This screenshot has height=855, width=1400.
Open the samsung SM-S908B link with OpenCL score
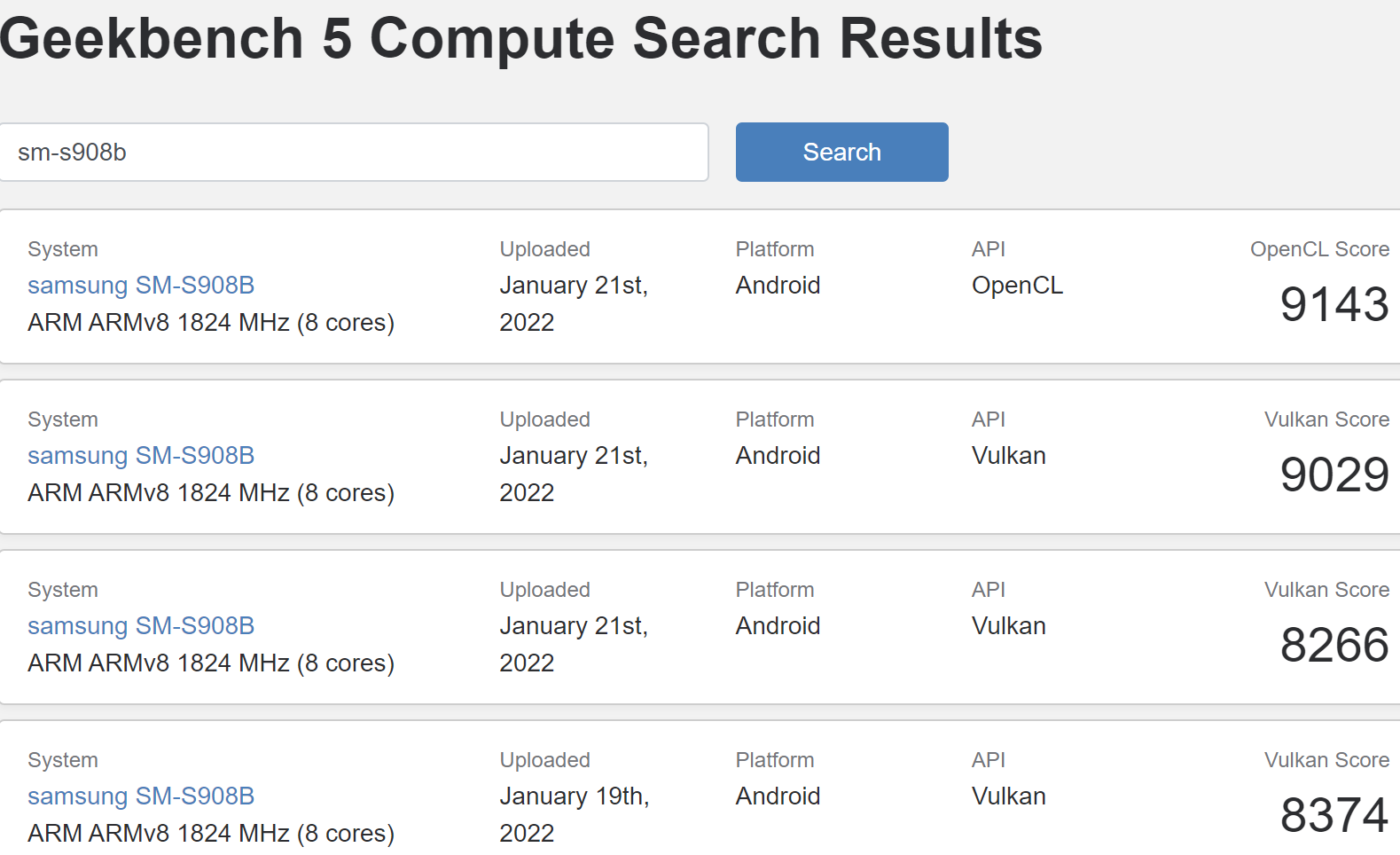(141, 286)
